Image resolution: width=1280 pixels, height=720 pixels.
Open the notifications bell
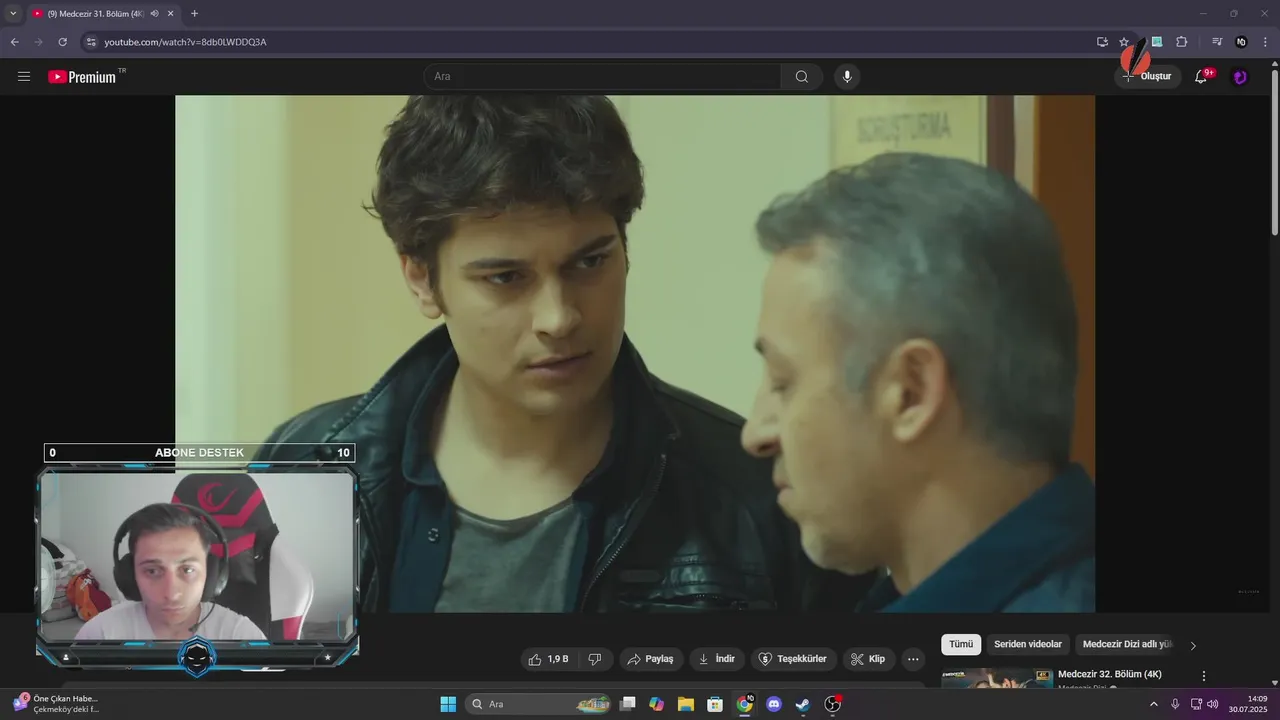click(x=1202, y=77)
